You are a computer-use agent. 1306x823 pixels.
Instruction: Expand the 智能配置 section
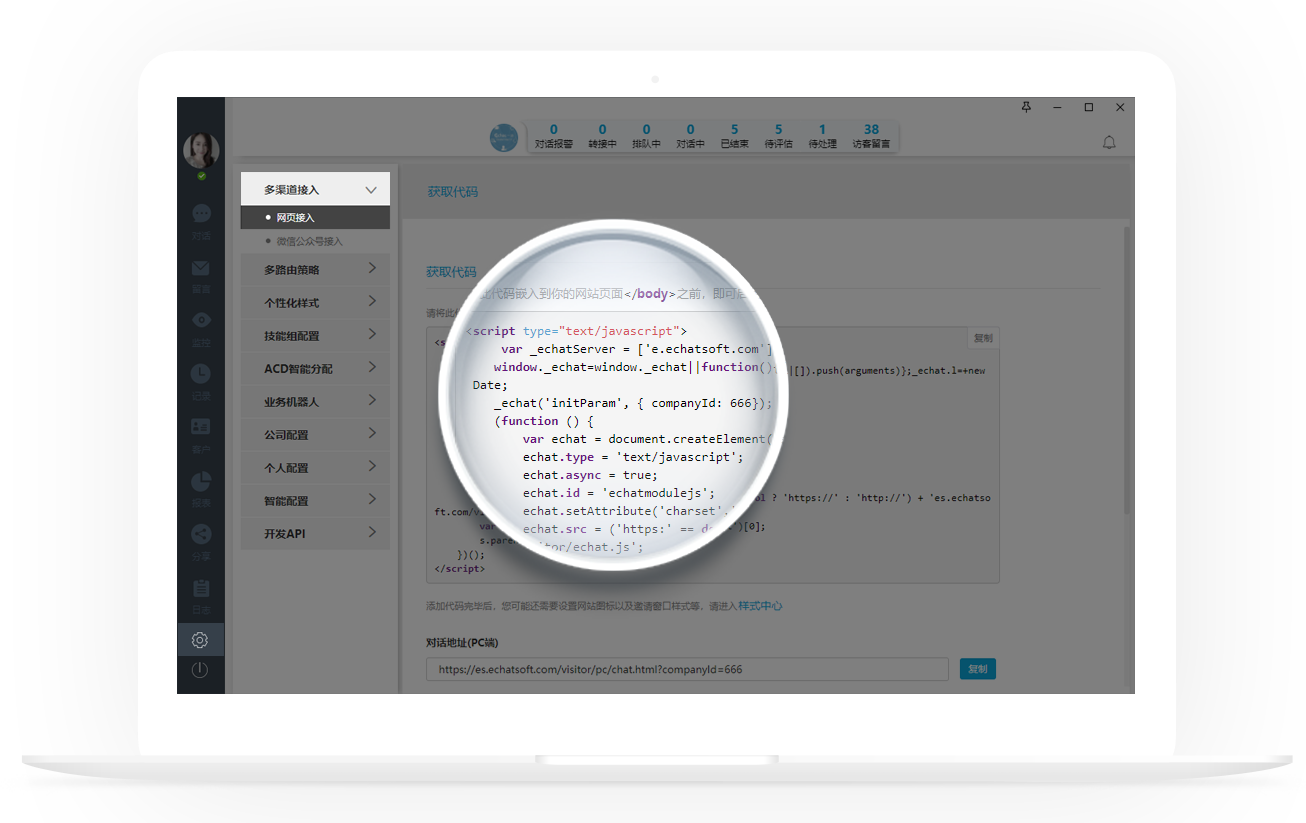[x=315, y=501]
